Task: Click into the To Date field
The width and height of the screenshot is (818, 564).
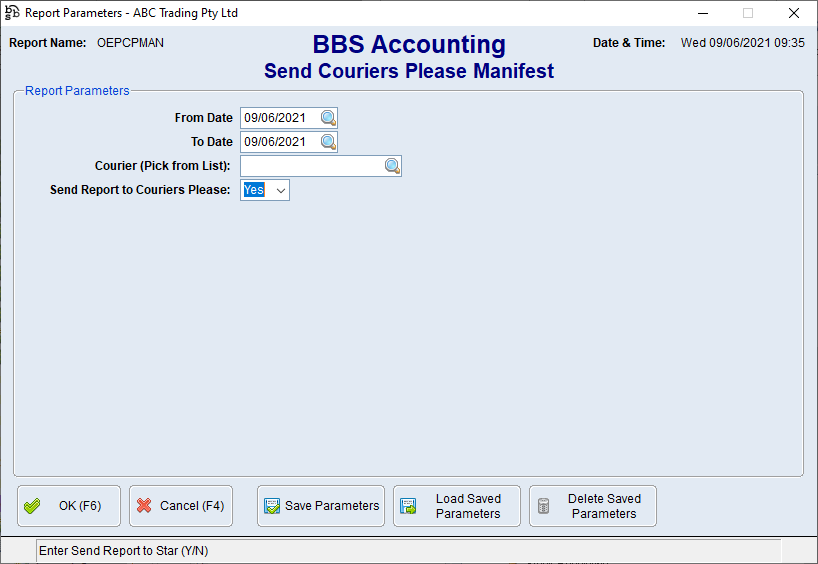Action: coord(279,142)
